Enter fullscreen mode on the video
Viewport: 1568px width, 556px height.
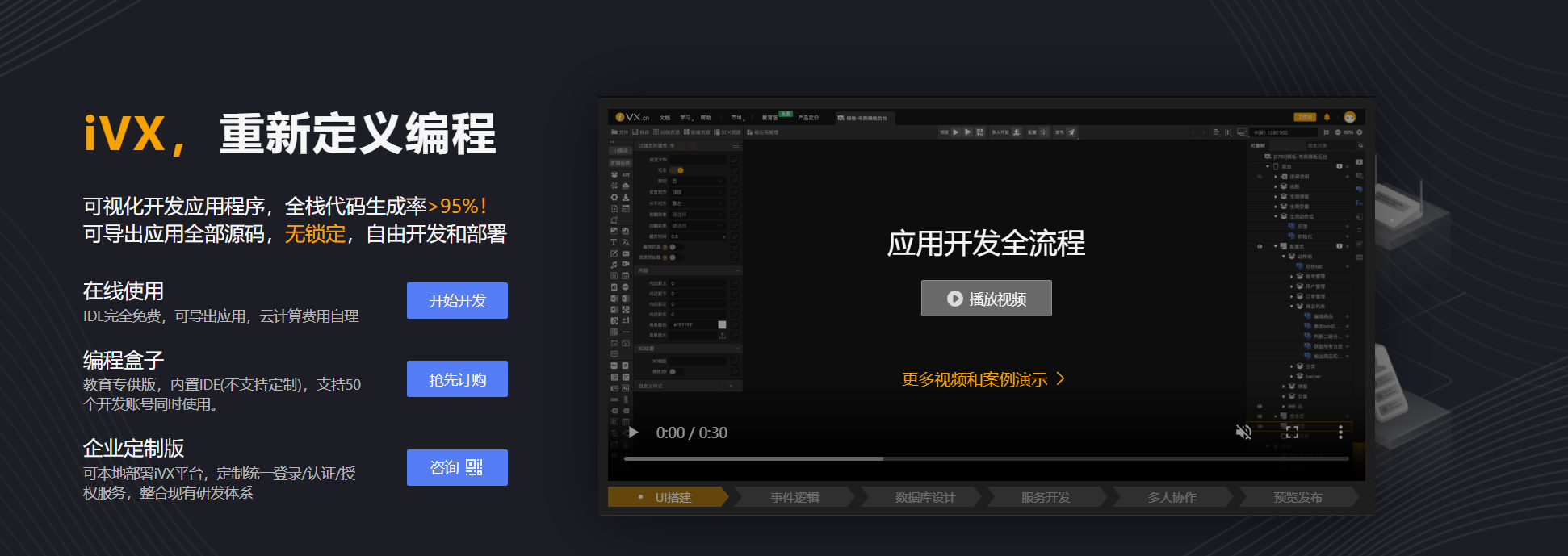tap(1292, 433)
